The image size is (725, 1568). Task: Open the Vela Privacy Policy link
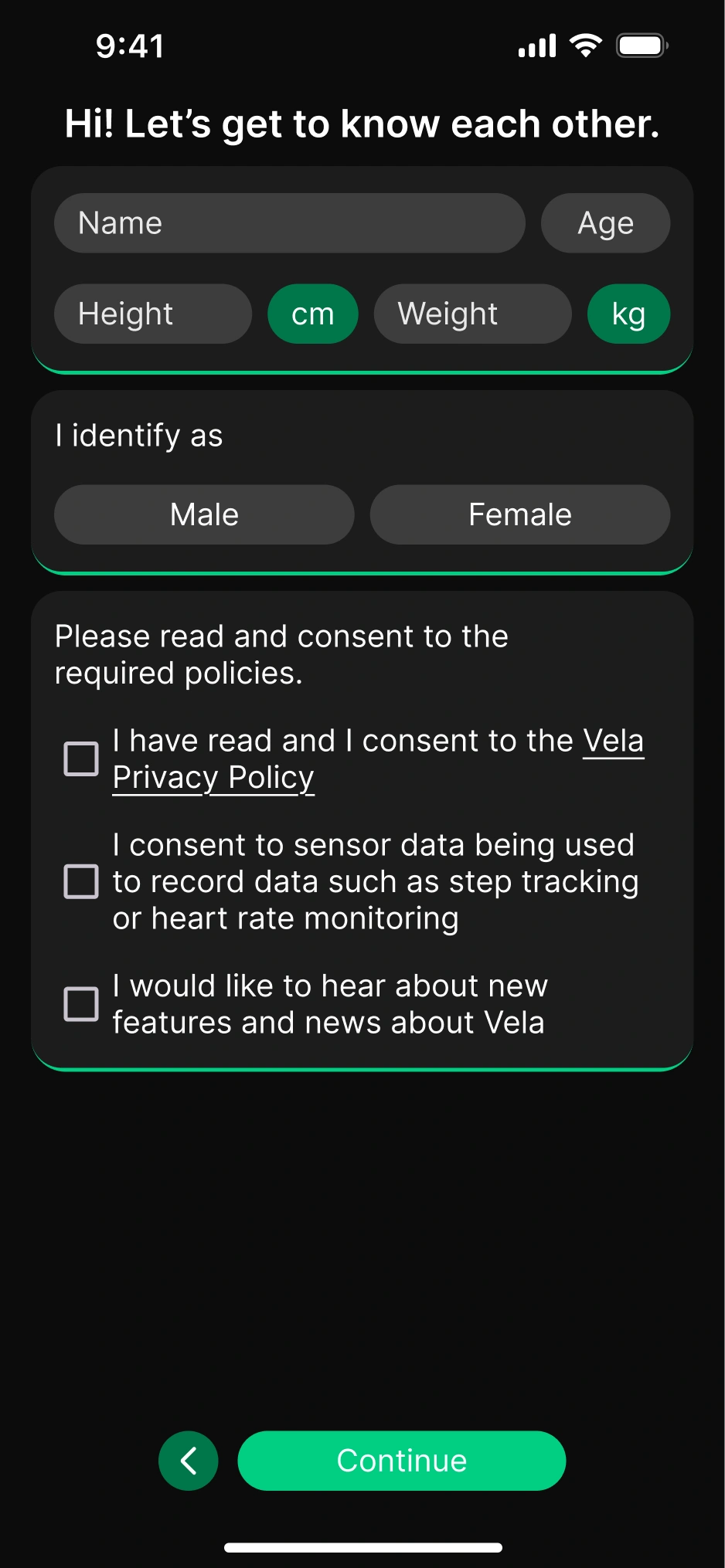coord(213,778)
